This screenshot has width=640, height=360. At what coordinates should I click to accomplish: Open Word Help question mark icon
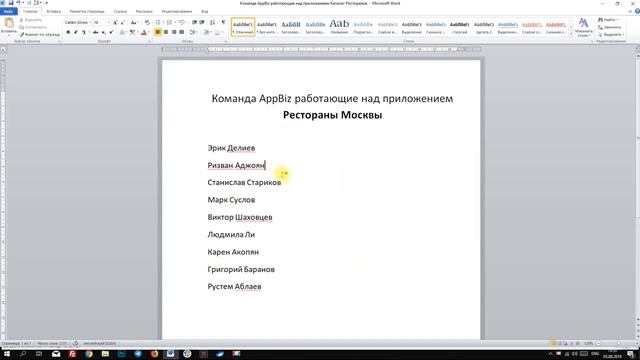637,11
